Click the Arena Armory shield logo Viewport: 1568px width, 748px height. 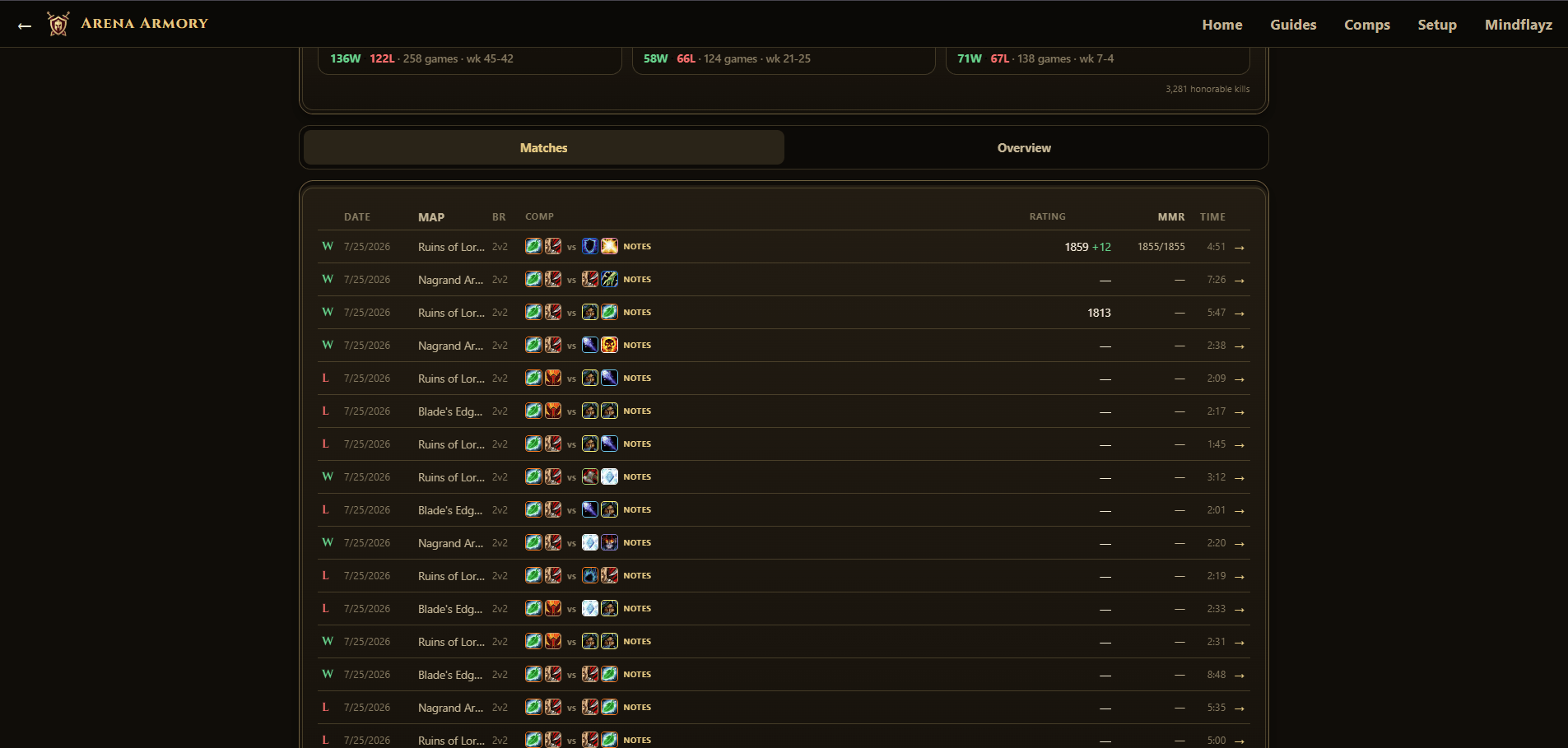point(58,24)
